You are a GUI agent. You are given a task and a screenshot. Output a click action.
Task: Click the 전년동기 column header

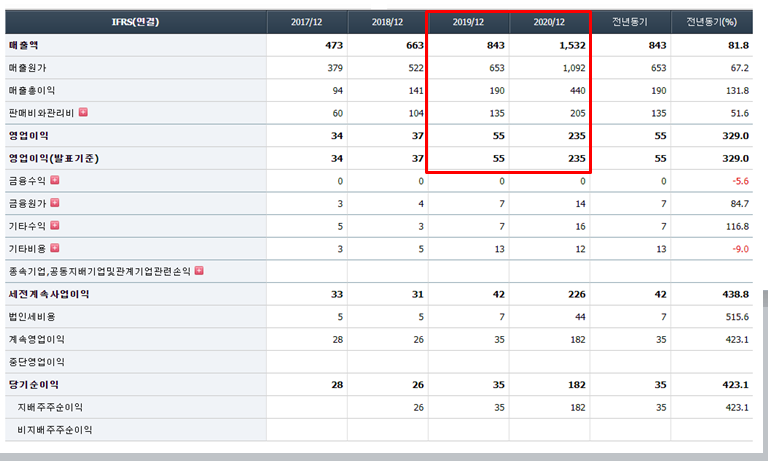coord(630,22)
